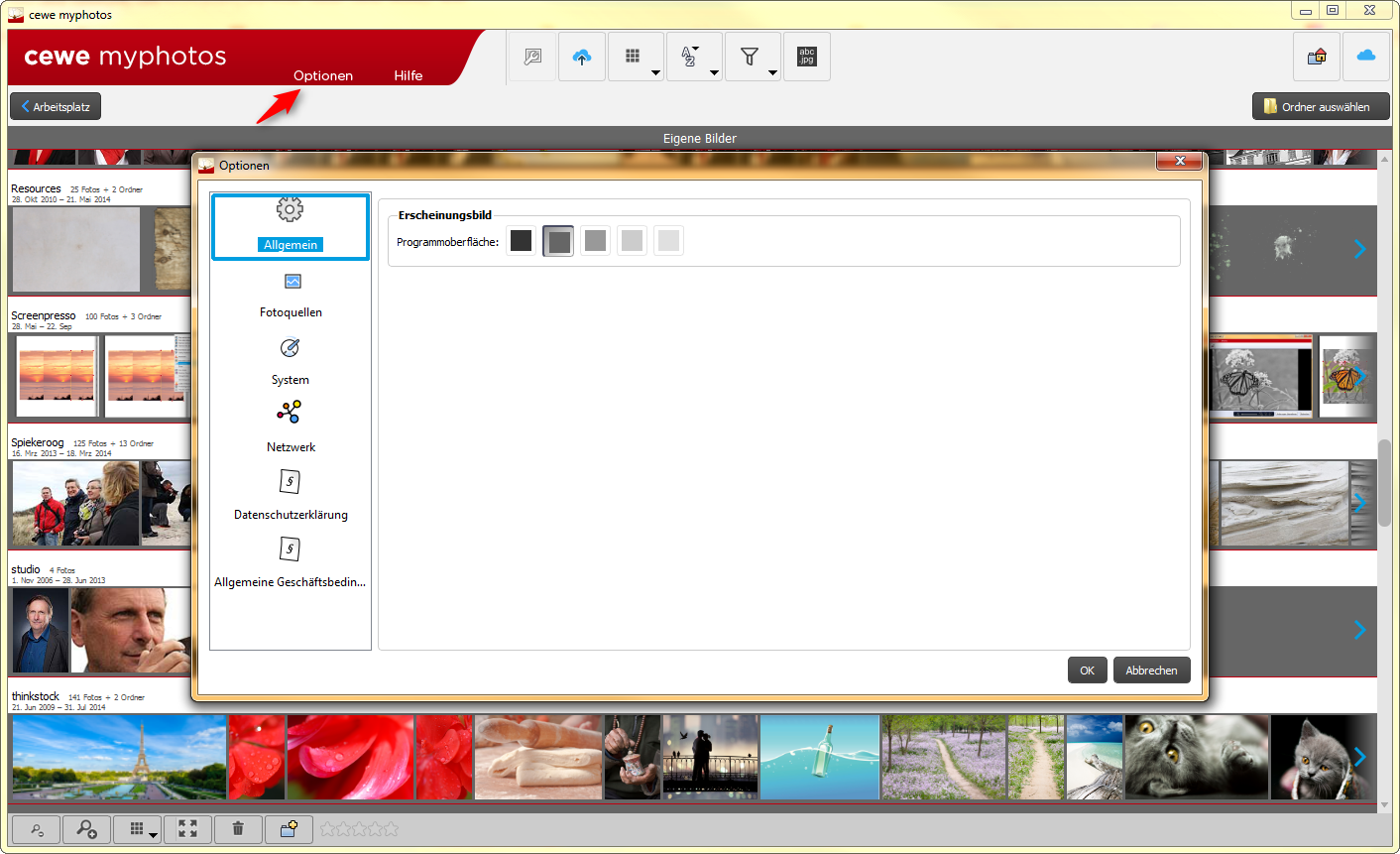This screenshot has height=854, width=1400.
Task: Select the gray cat with yellow eyes thumbnail
Action: 1197,757
